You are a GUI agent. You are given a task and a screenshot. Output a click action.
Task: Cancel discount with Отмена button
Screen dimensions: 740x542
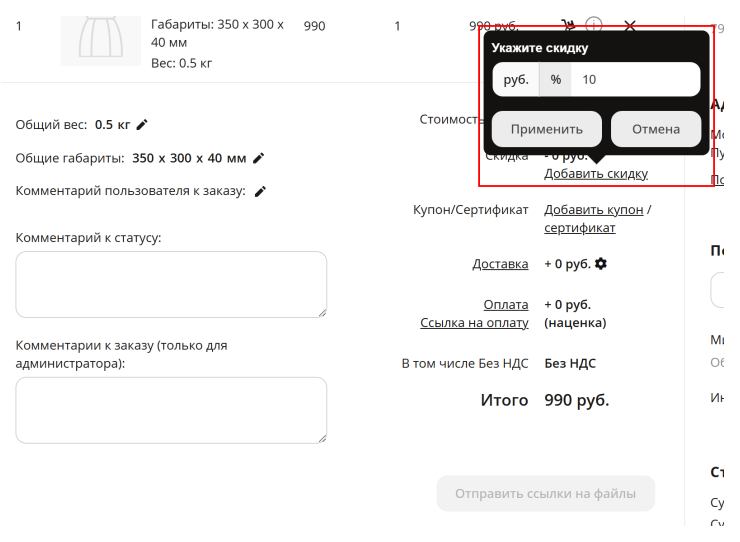tap(656, 129)
